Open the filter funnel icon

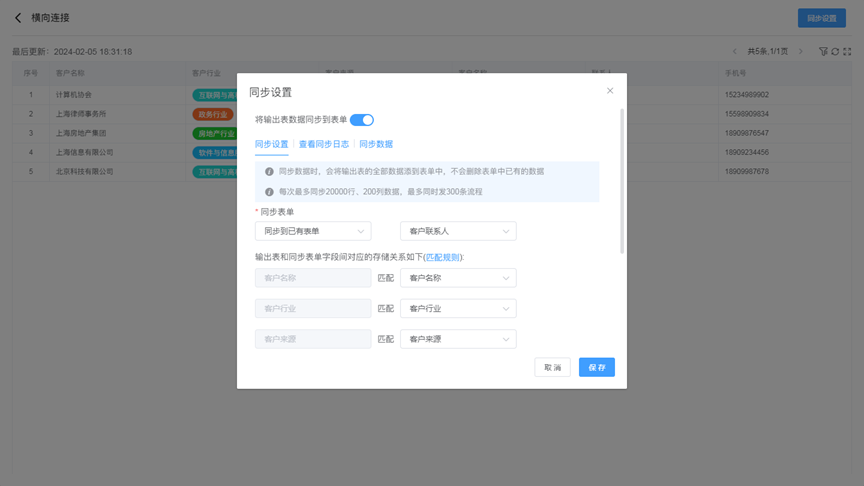tap(823, 51)
